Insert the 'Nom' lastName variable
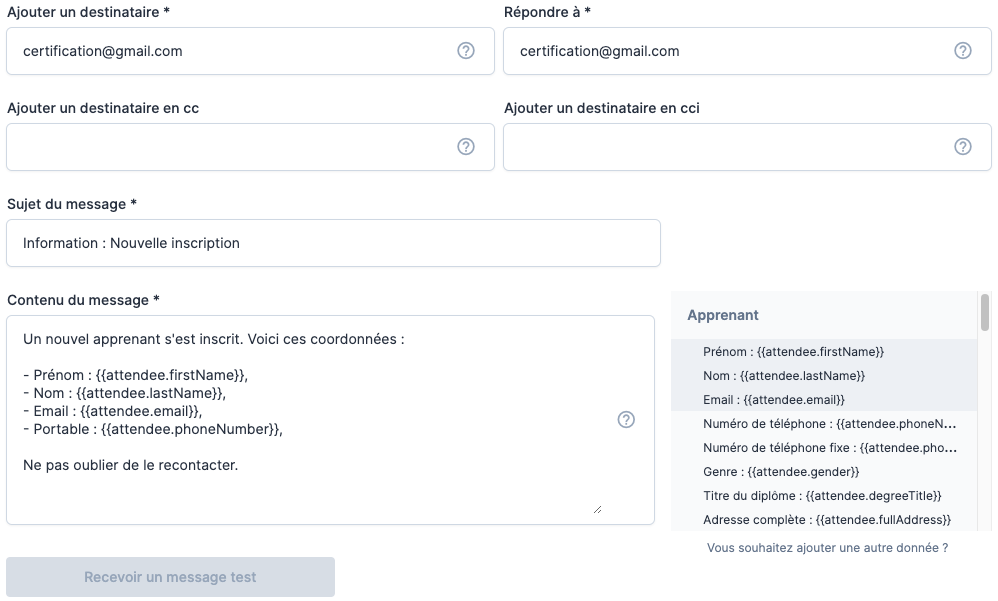The image size is (998, 601). (x=784, y=376)
